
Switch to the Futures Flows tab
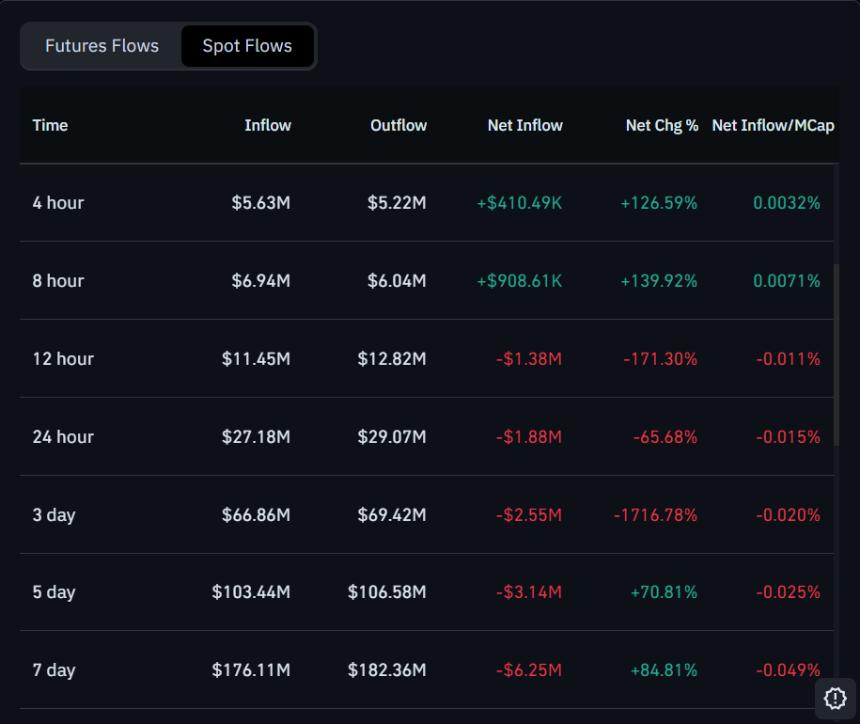[x=101, y=45]
